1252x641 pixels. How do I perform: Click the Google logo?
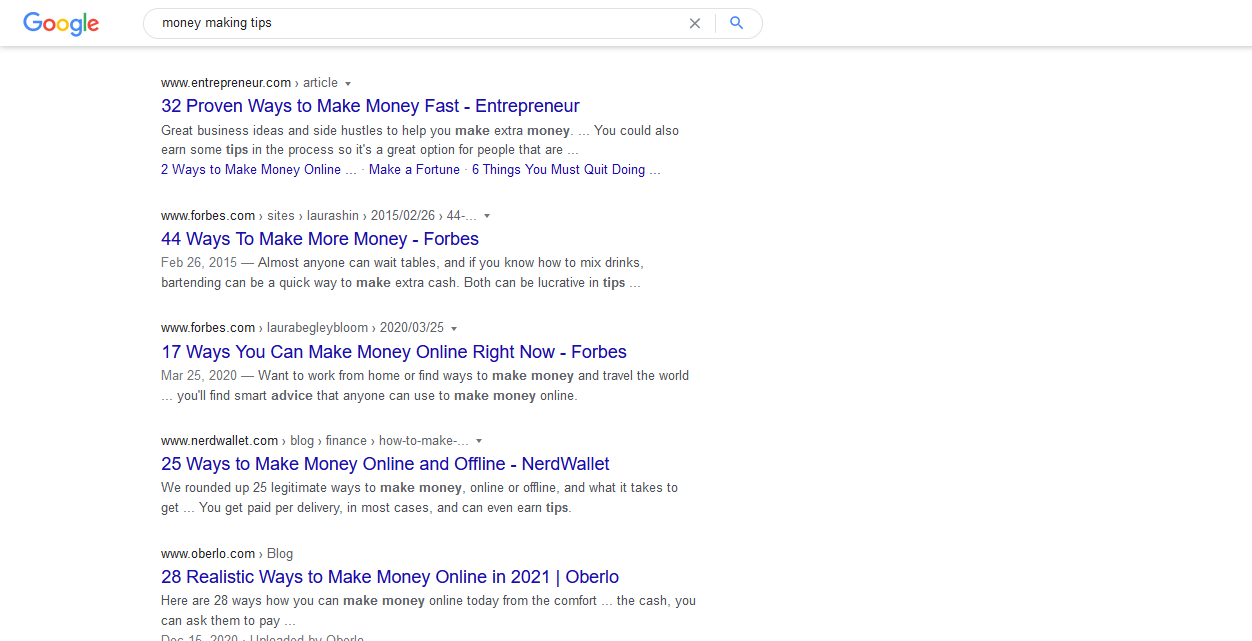(61, 23)
